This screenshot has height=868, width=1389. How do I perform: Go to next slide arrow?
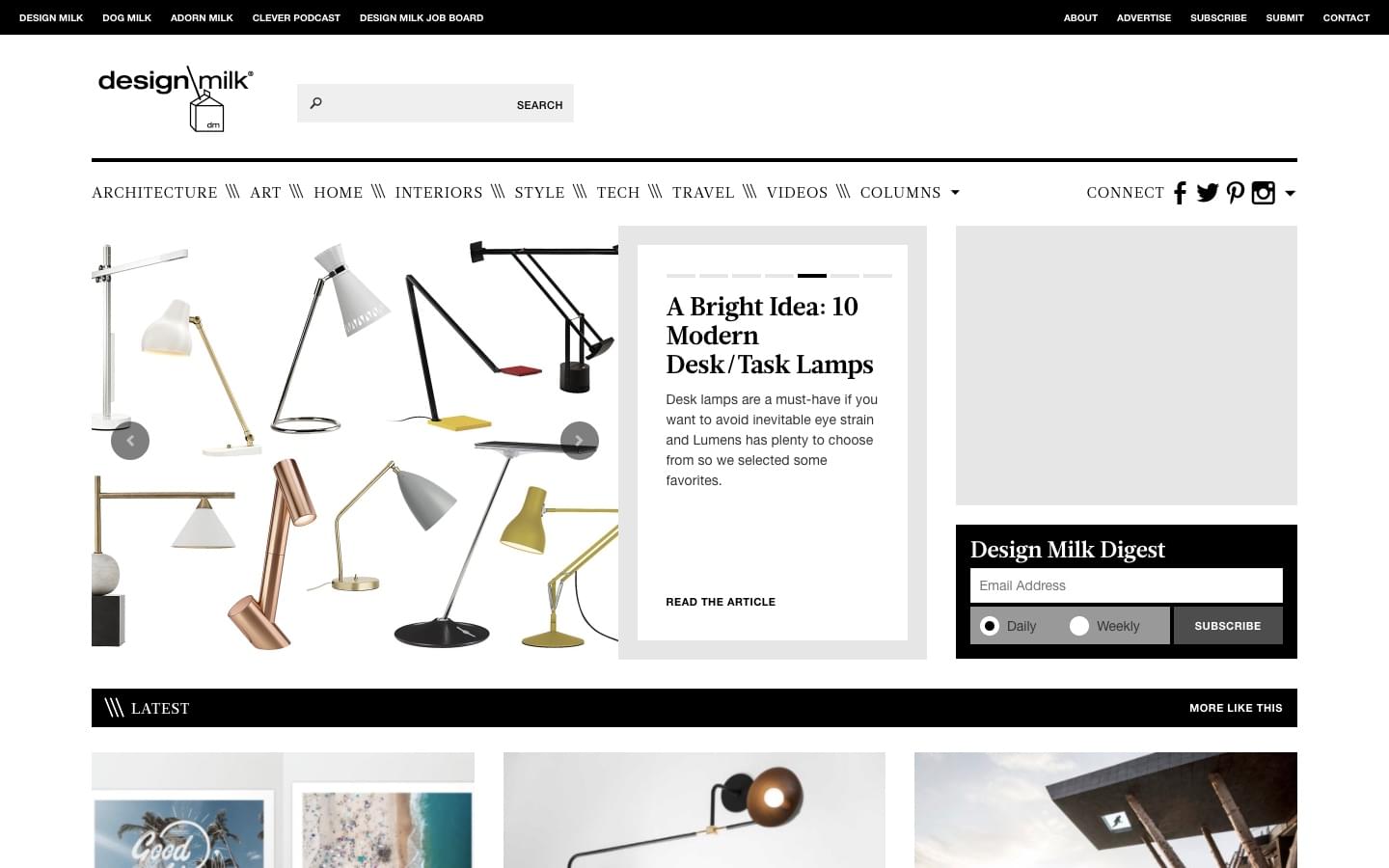(x=580, y=441)
